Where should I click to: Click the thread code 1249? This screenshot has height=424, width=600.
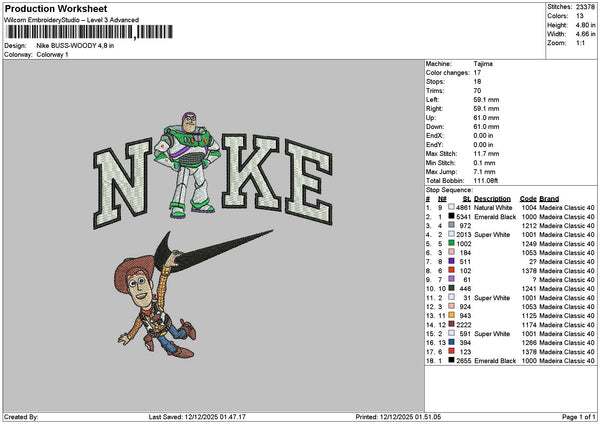(529, 243)
